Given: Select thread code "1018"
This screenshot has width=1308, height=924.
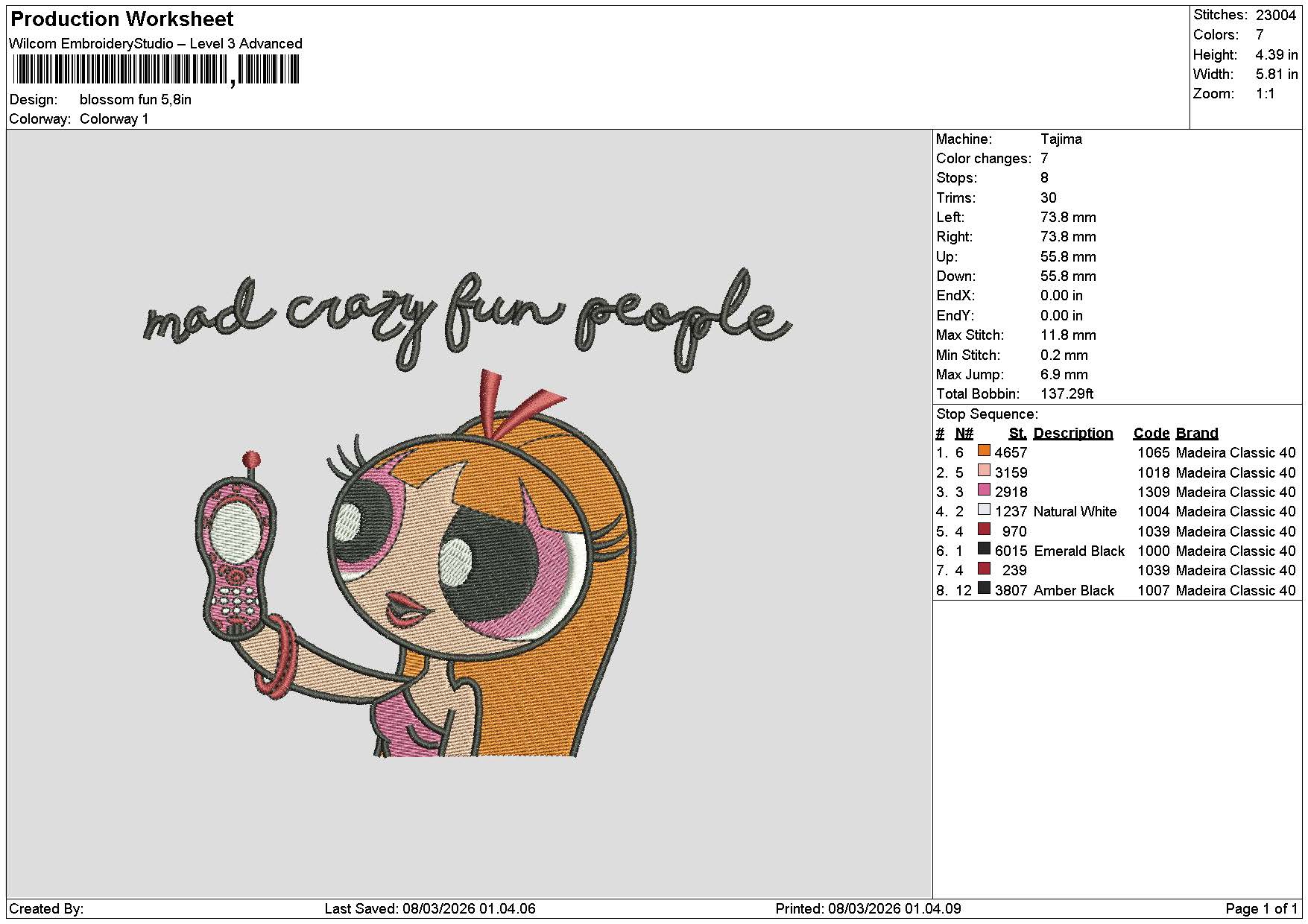Looking at the screenshot, I should (x=1154, y=473).
